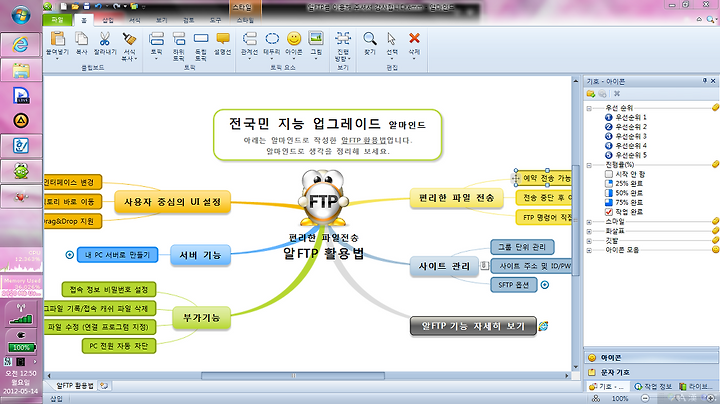Expand the 스마일 tree group

589,222
